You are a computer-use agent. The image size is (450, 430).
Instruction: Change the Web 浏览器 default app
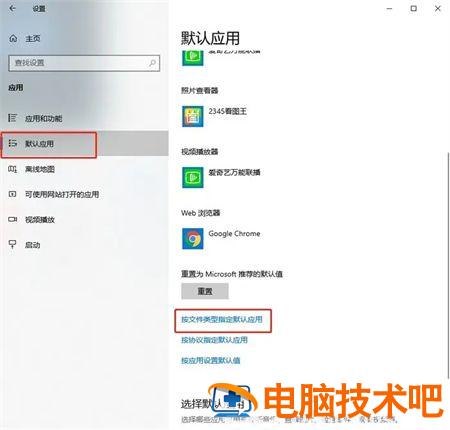tap(221, 238)
